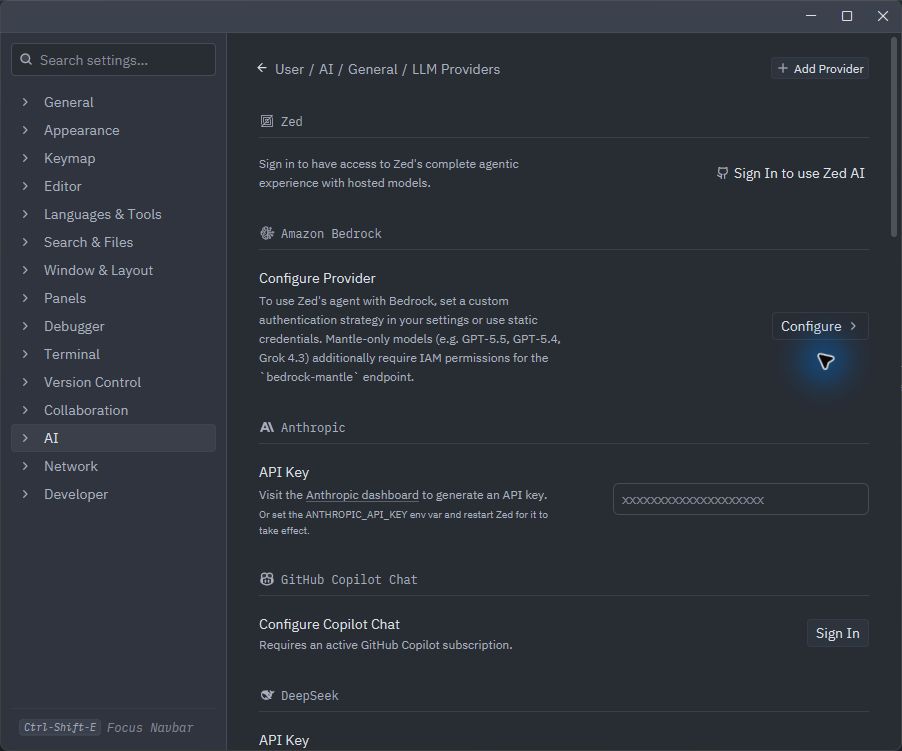Expand the Languages & Tools chevron
Screen dimensions: 902x751
(x=25, y=214)
